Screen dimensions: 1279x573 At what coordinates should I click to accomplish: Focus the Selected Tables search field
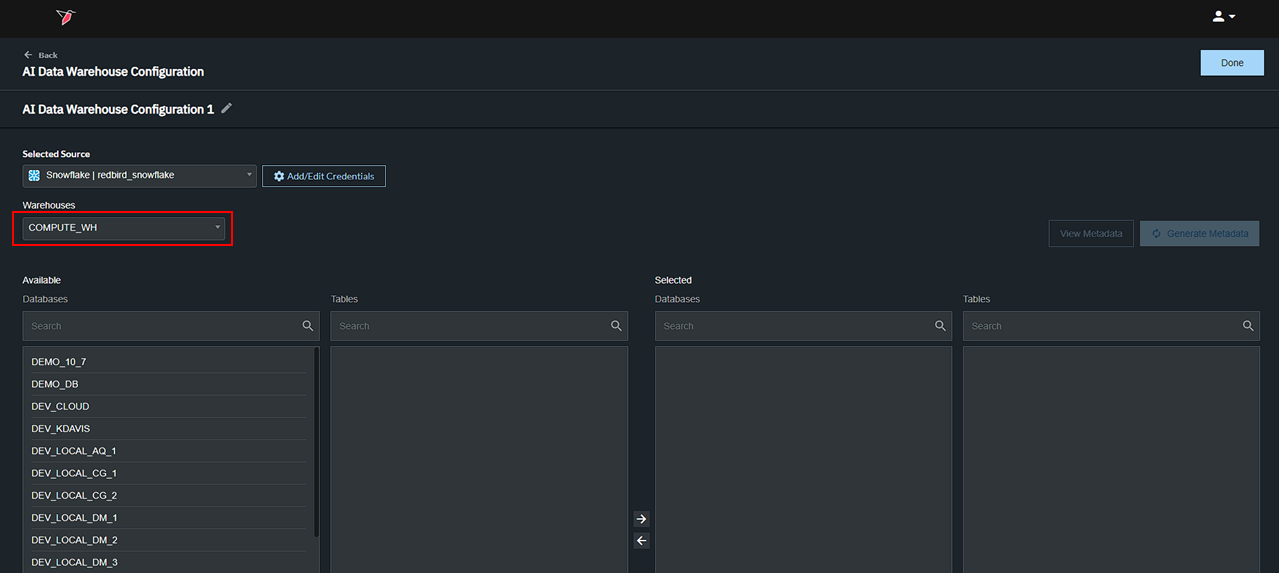(x=1111, y=326)
